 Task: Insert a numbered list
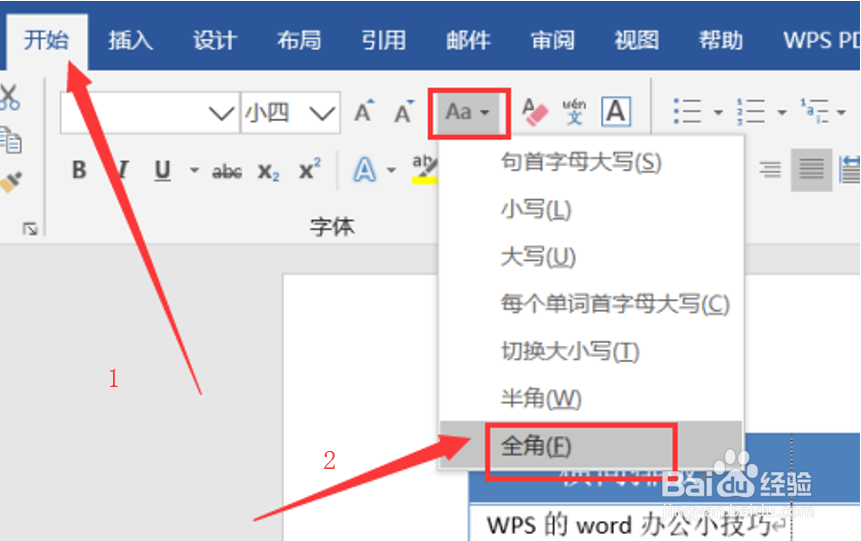pos(751,111)
